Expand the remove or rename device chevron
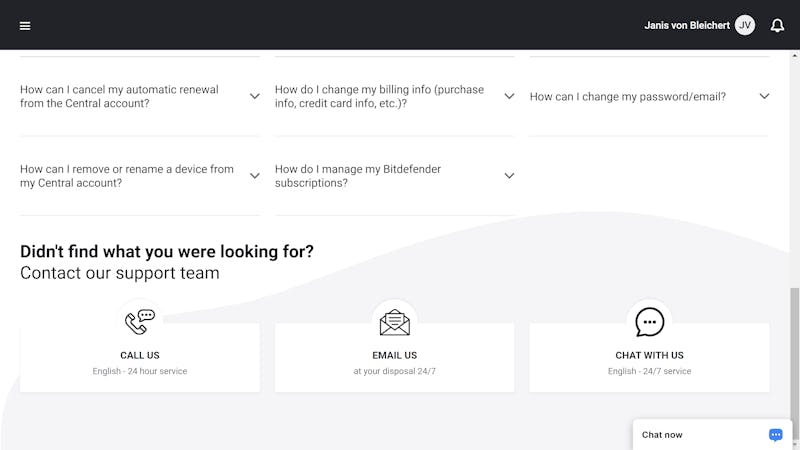The height and width of the screenshot is (450, 800). (x=255, y=176)
